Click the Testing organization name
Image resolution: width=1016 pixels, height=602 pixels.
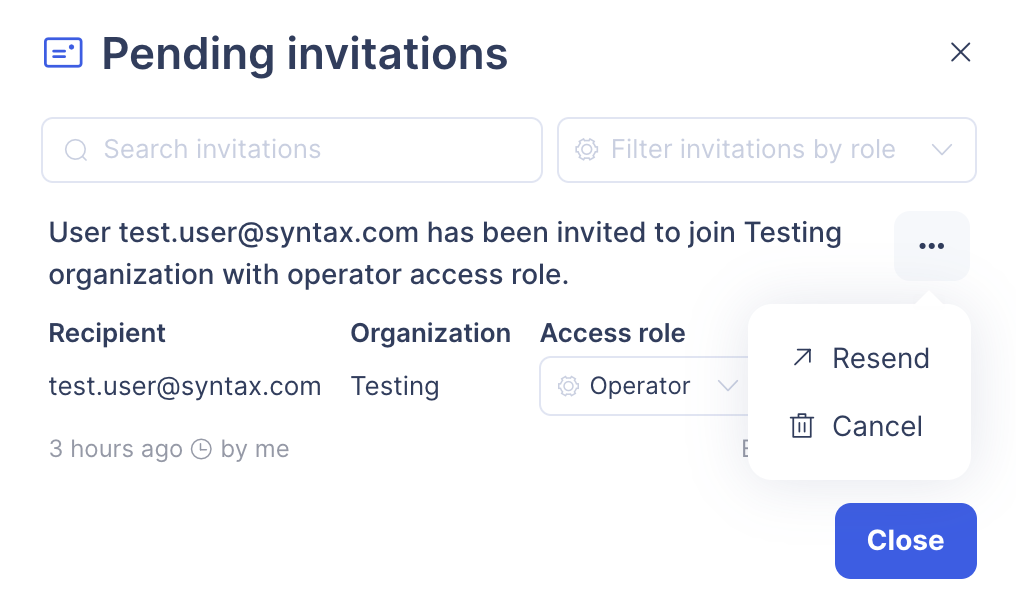click(x=395, y=386)
